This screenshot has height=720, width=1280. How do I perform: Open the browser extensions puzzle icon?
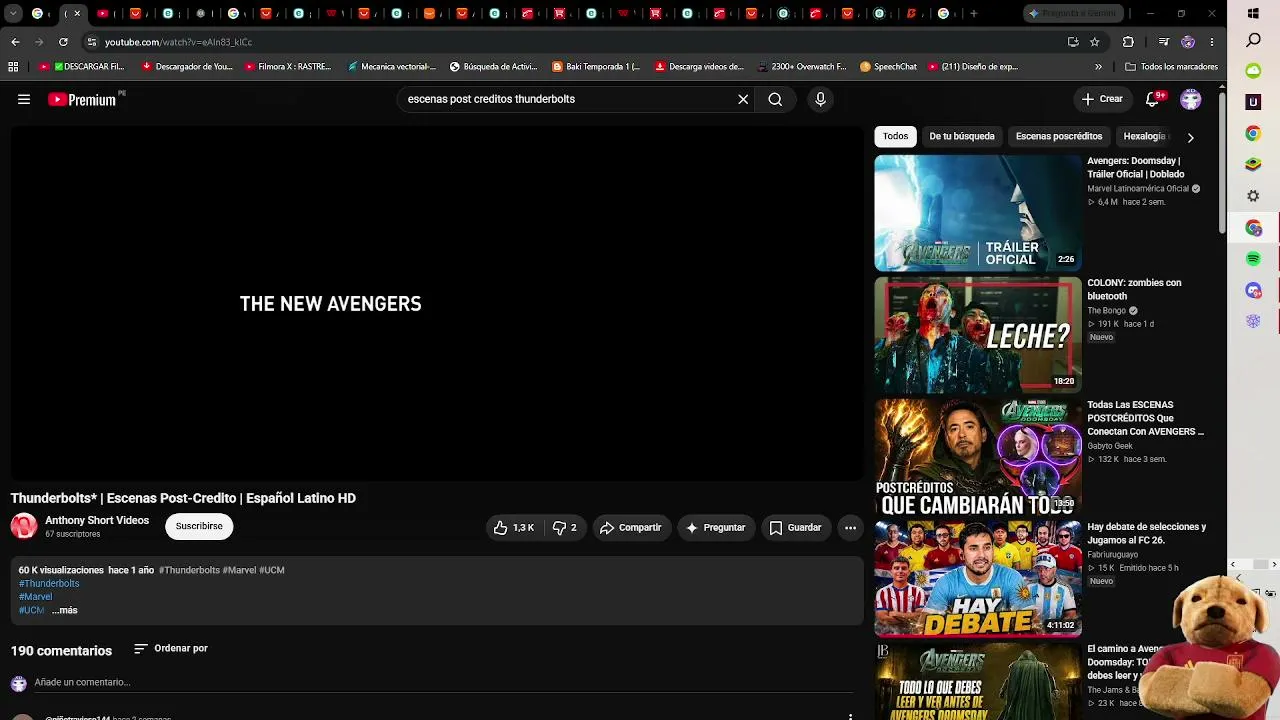click(x=1128, y=42)
